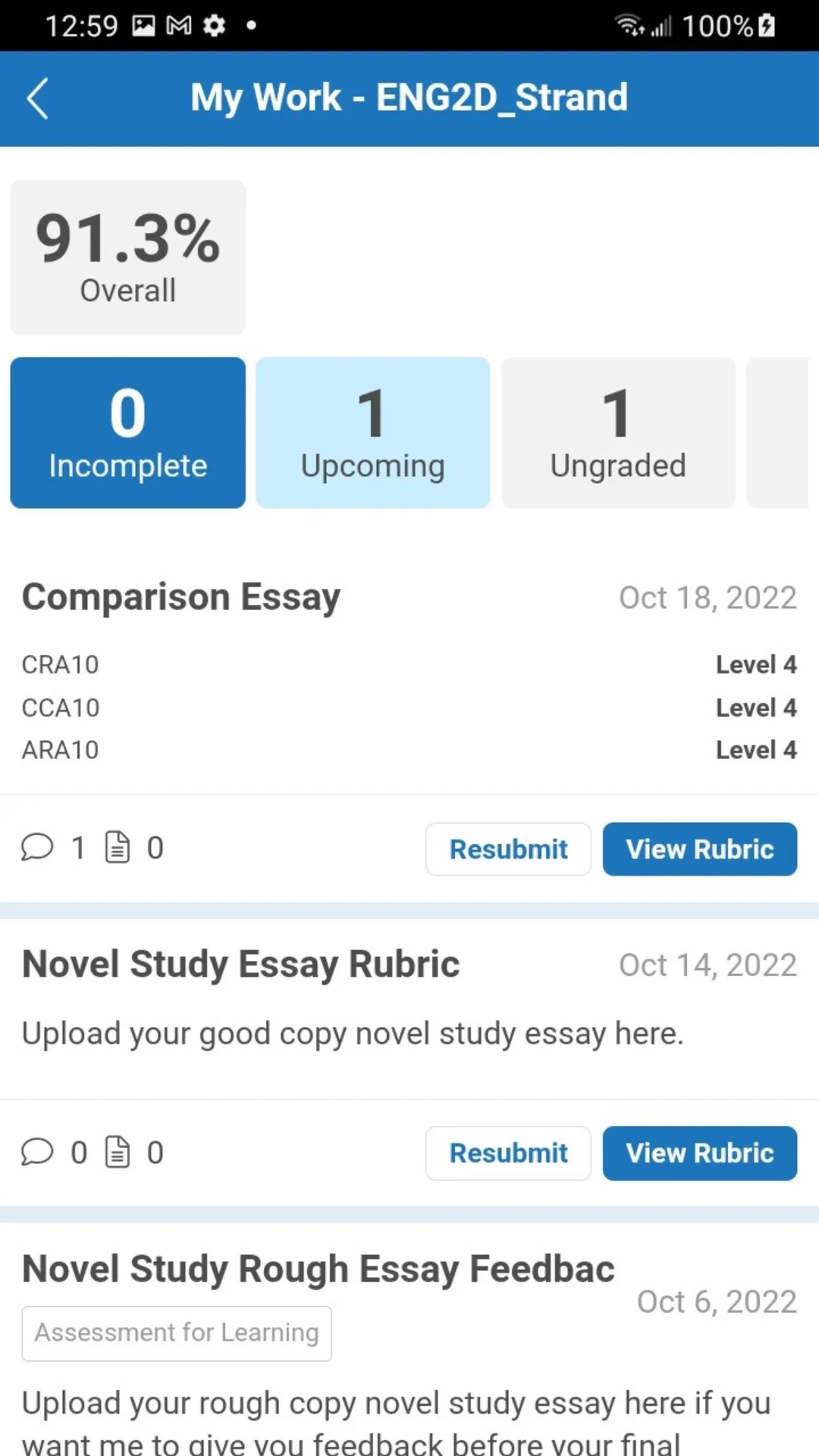Open Novel Study Rough Essay Feedback title

(318, 1269)
